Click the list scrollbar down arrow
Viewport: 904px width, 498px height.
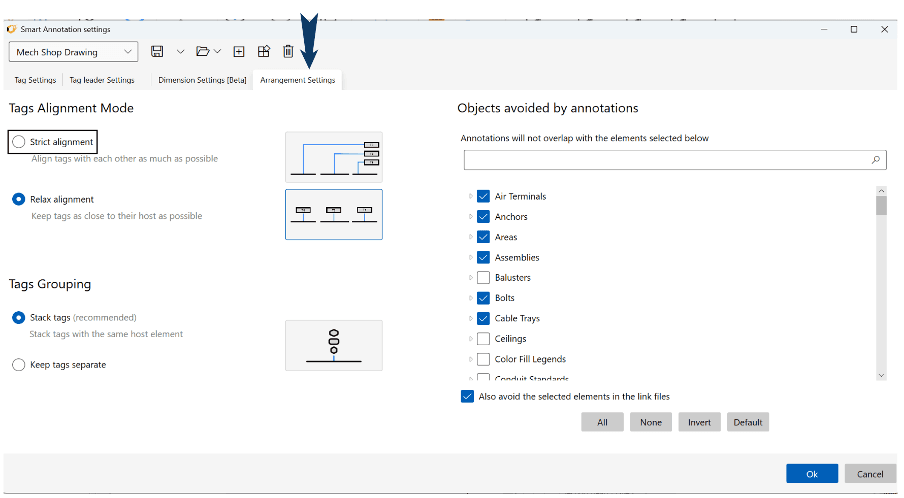click(x=881, y=375)
